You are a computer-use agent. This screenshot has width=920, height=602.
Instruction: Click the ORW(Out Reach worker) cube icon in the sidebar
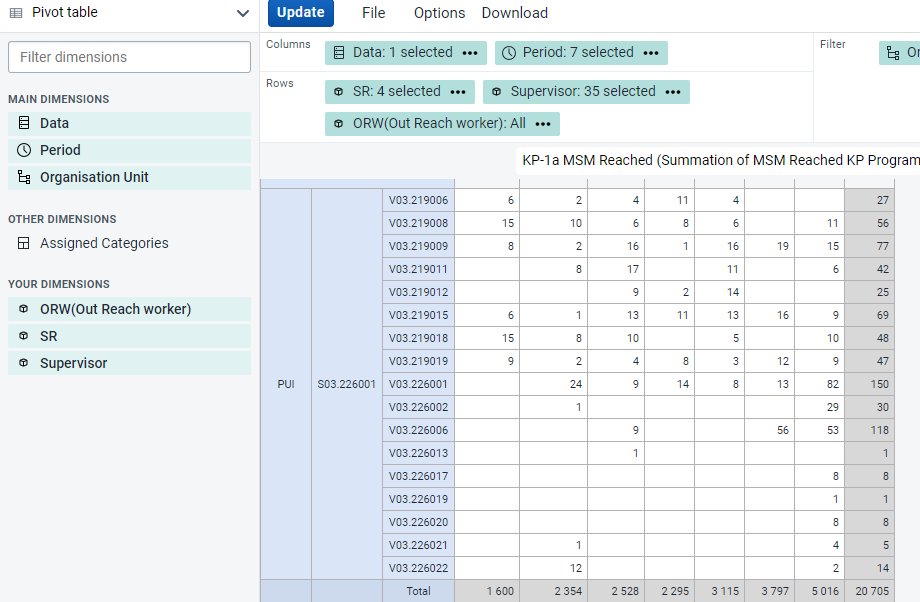[23, 309]
